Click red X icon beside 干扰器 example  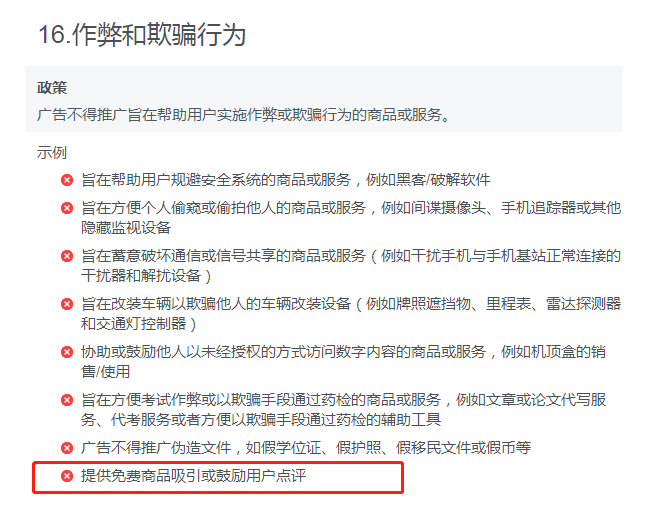click(x=67, y=256)
